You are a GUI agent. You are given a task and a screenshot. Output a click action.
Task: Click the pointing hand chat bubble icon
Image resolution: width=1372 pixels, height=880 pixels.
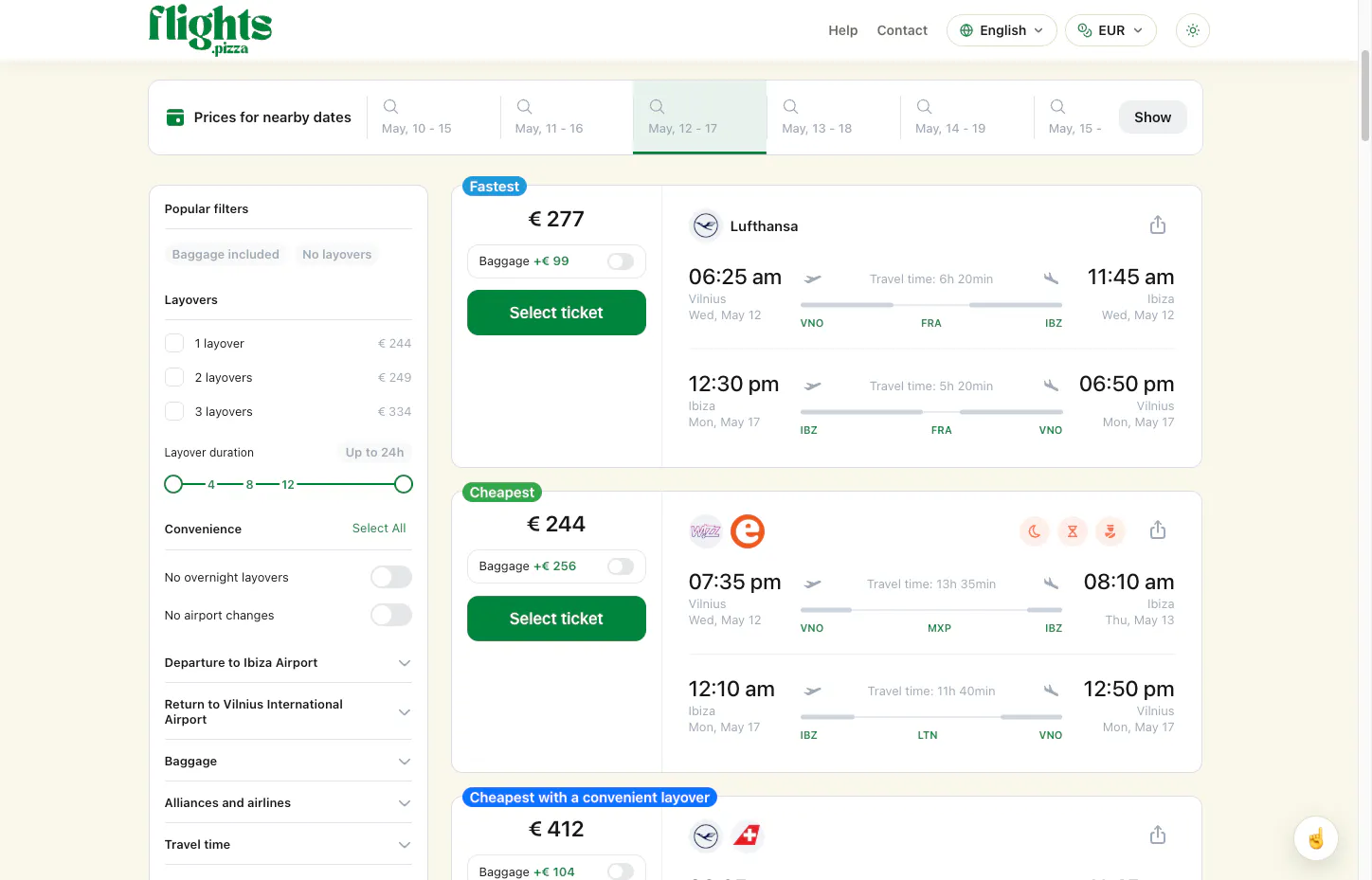tap(1316, 838)
